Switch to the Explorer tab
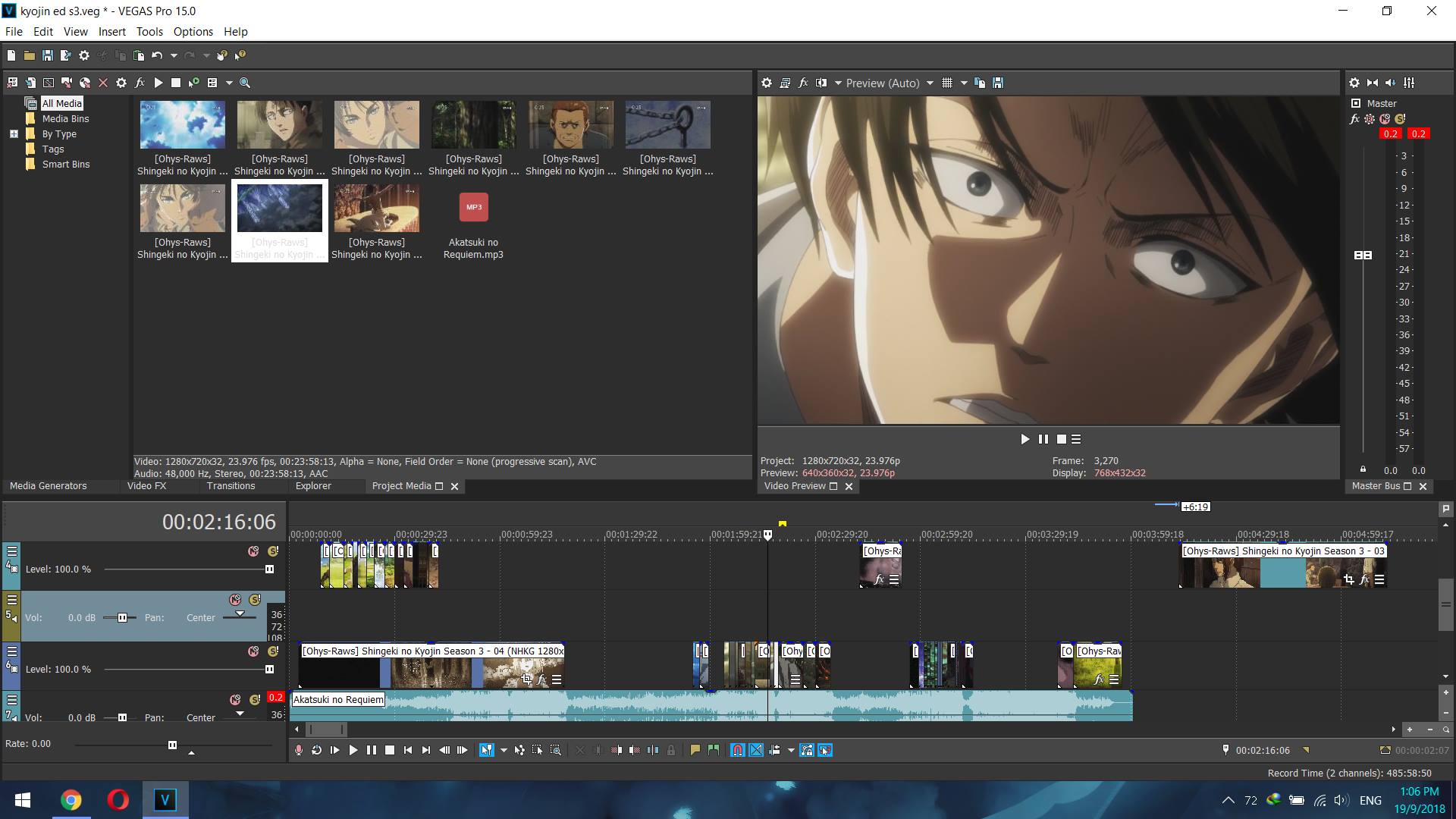The width and height of the screenshot is (1456, 819). pyautogui.click(x=313, y=486)
